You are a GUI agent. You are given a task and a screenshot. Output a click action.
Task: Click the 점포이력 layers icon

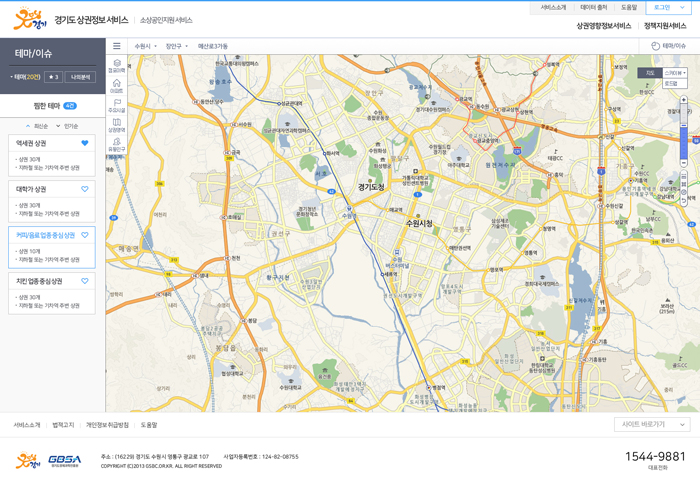(116, 65)
